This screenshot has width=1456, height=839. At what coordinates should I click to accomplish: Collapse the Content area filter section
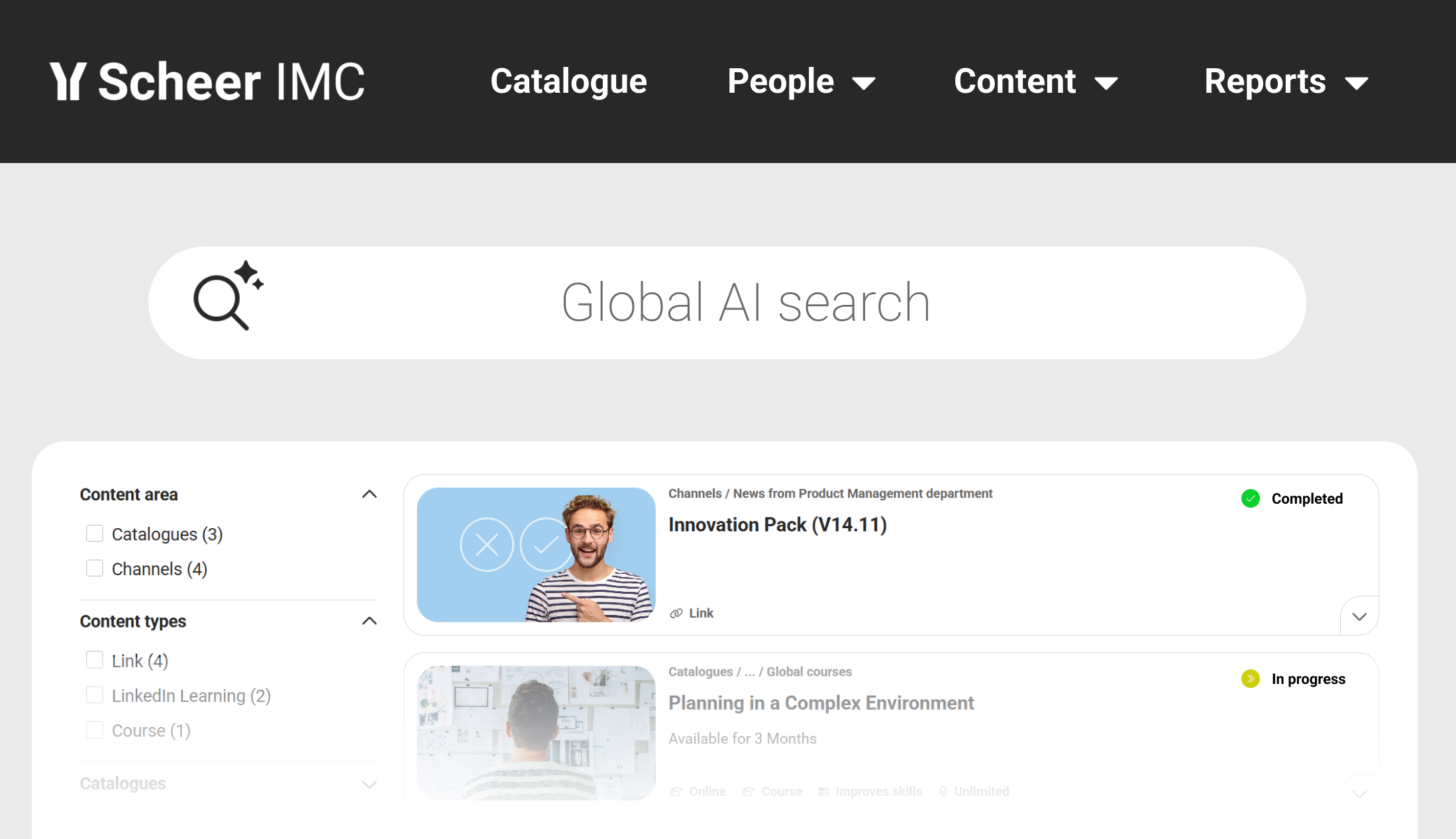pos(370,494)
